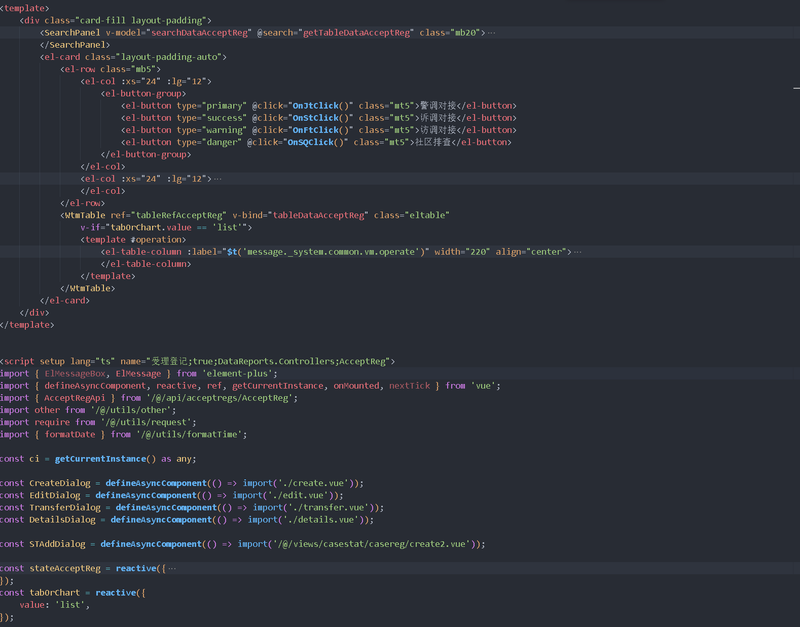Click 'layout-padding-auto' class on el-card
This screenshot has height=627, width=800.
[169, 57]
